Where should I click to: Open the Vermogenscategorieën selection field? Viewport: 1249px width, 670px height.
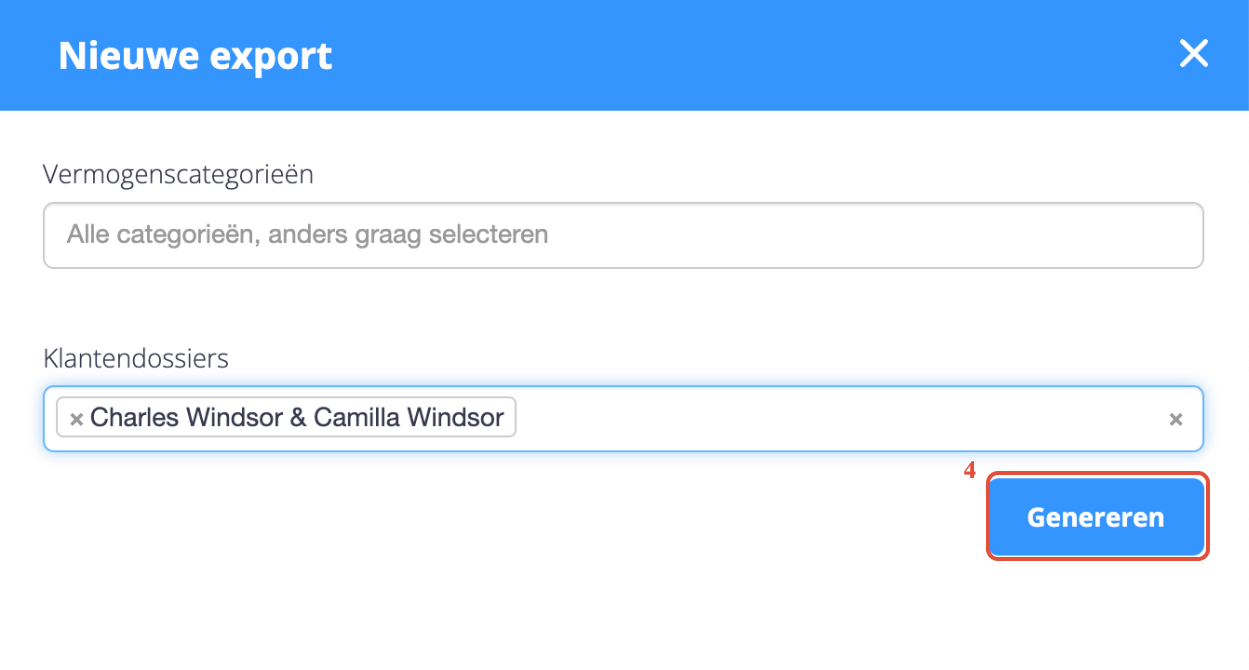tap(622, 236)
